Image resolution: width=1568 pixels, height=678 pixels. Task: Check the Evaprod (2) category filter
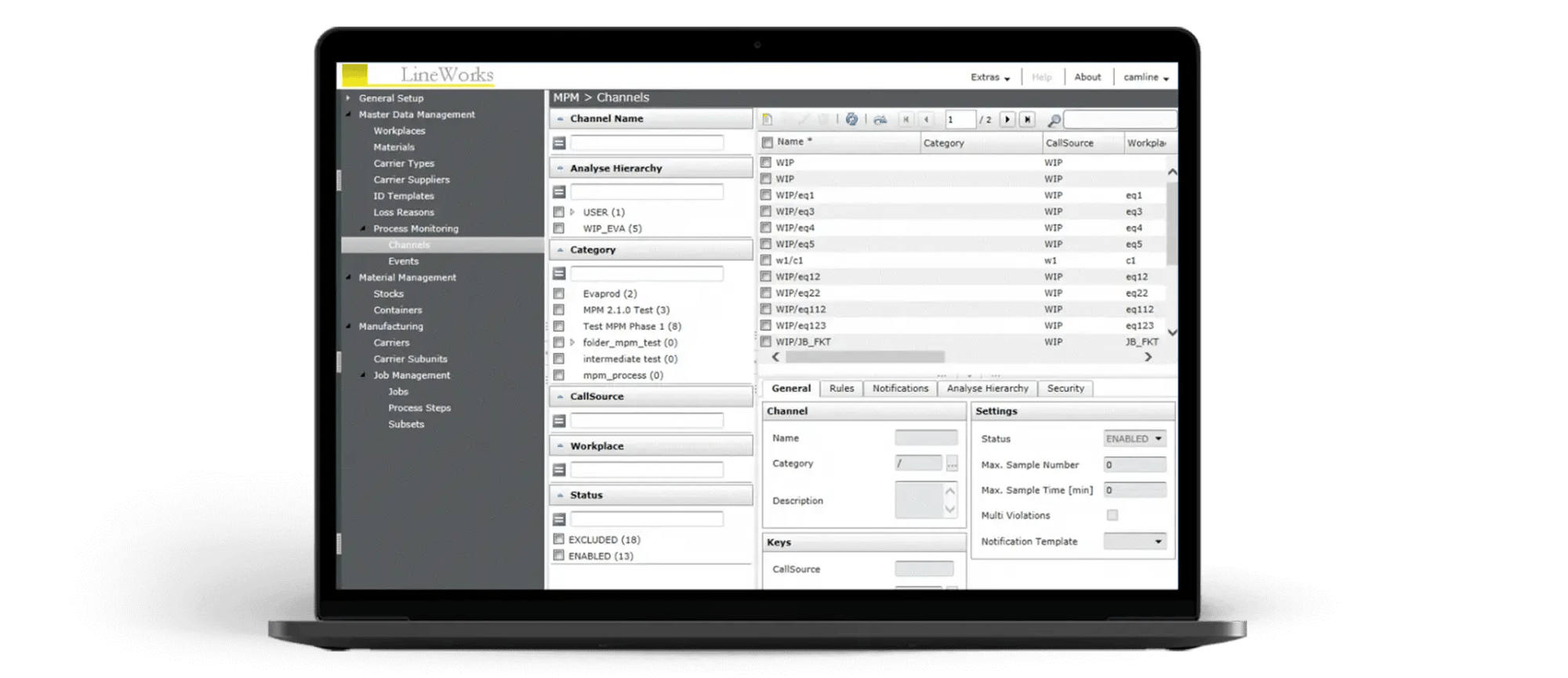[x=559, y=293]
